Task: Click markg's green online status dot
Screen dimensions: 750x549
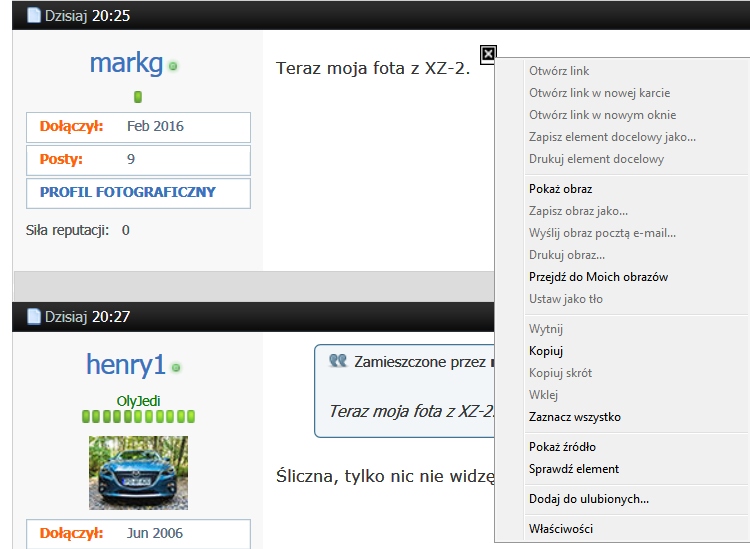Action: [173, 66]
